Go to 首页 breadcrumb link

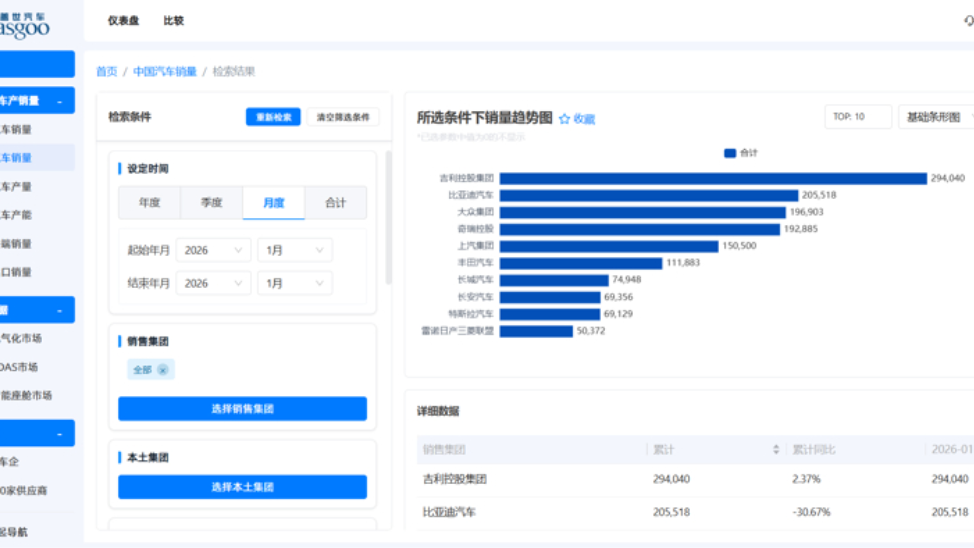(x=106, y=71)
